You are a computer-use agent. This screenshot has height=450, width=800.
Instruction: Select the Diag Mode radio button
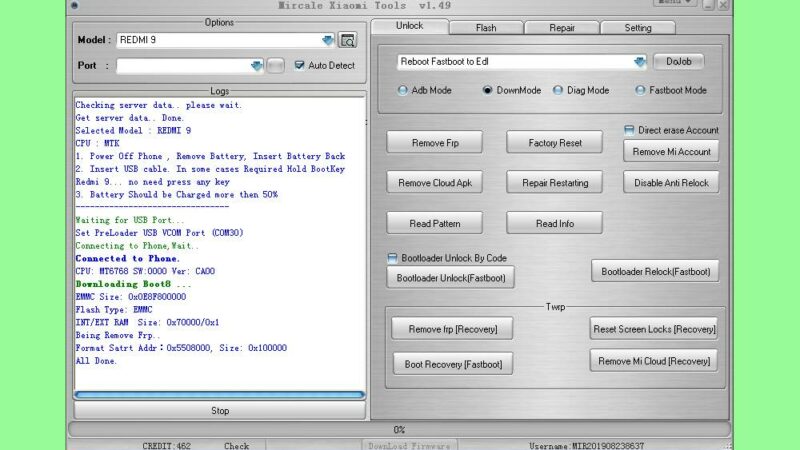tap(558, 90)
